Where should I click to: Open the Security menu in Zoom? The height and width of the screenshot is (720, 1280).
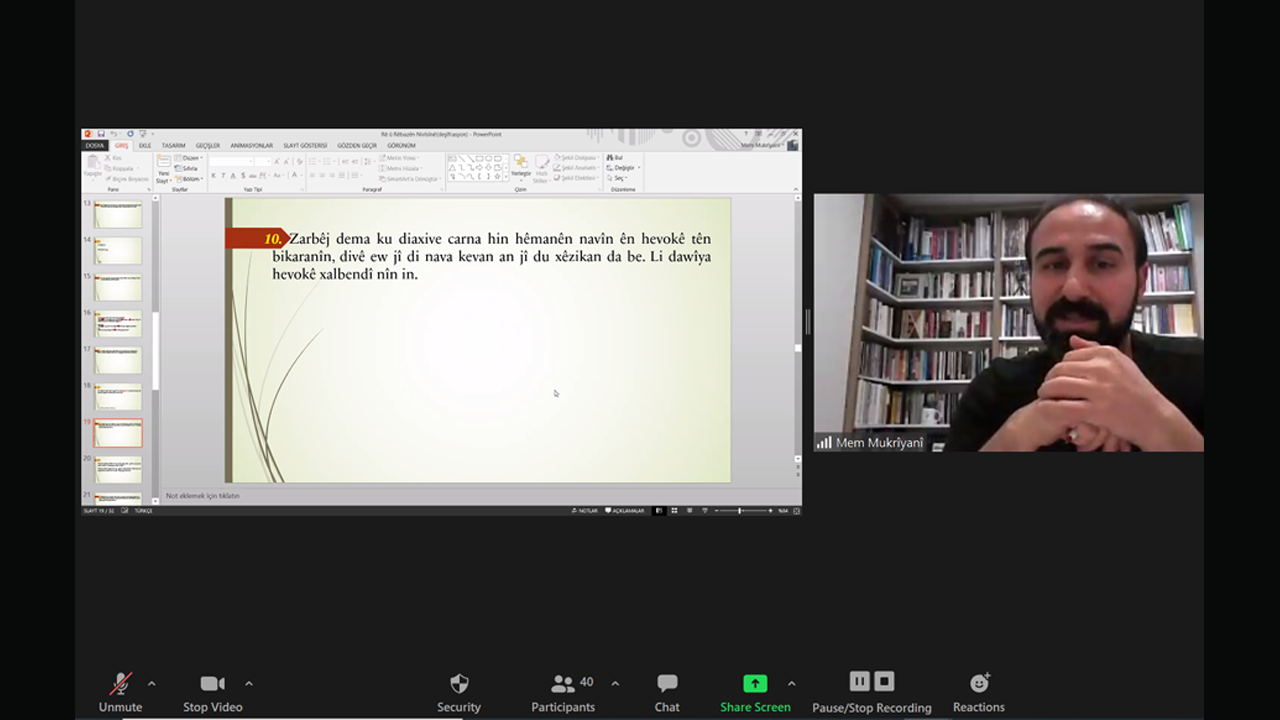tap(459, 691)
